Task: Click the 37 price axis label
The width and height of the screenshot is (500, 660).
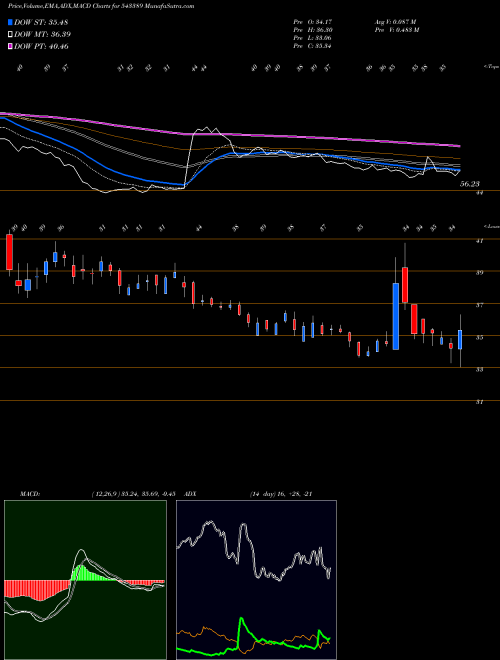Action: [x=479, y=305]
